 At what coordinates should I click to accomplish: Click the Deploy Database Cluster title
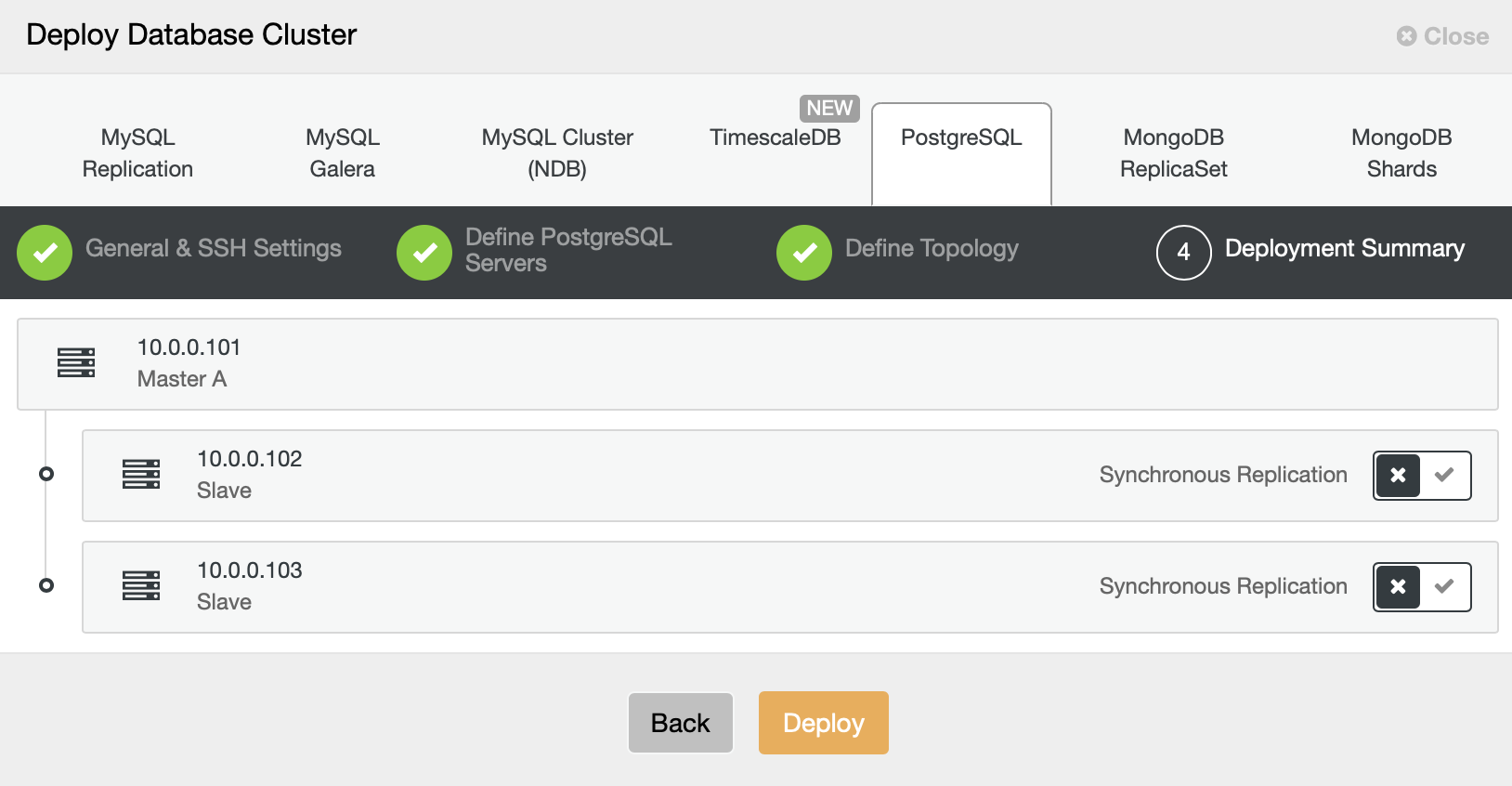pos(191,34)
